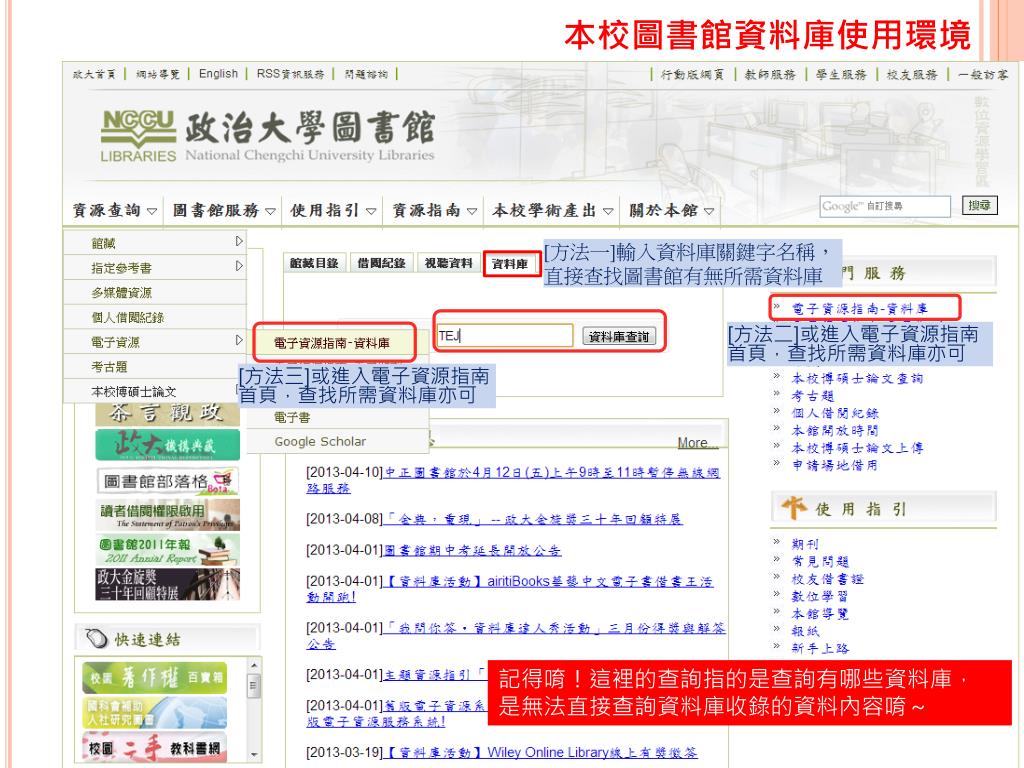Expand the 電子資源 submenu arrow

pos(239,340)
